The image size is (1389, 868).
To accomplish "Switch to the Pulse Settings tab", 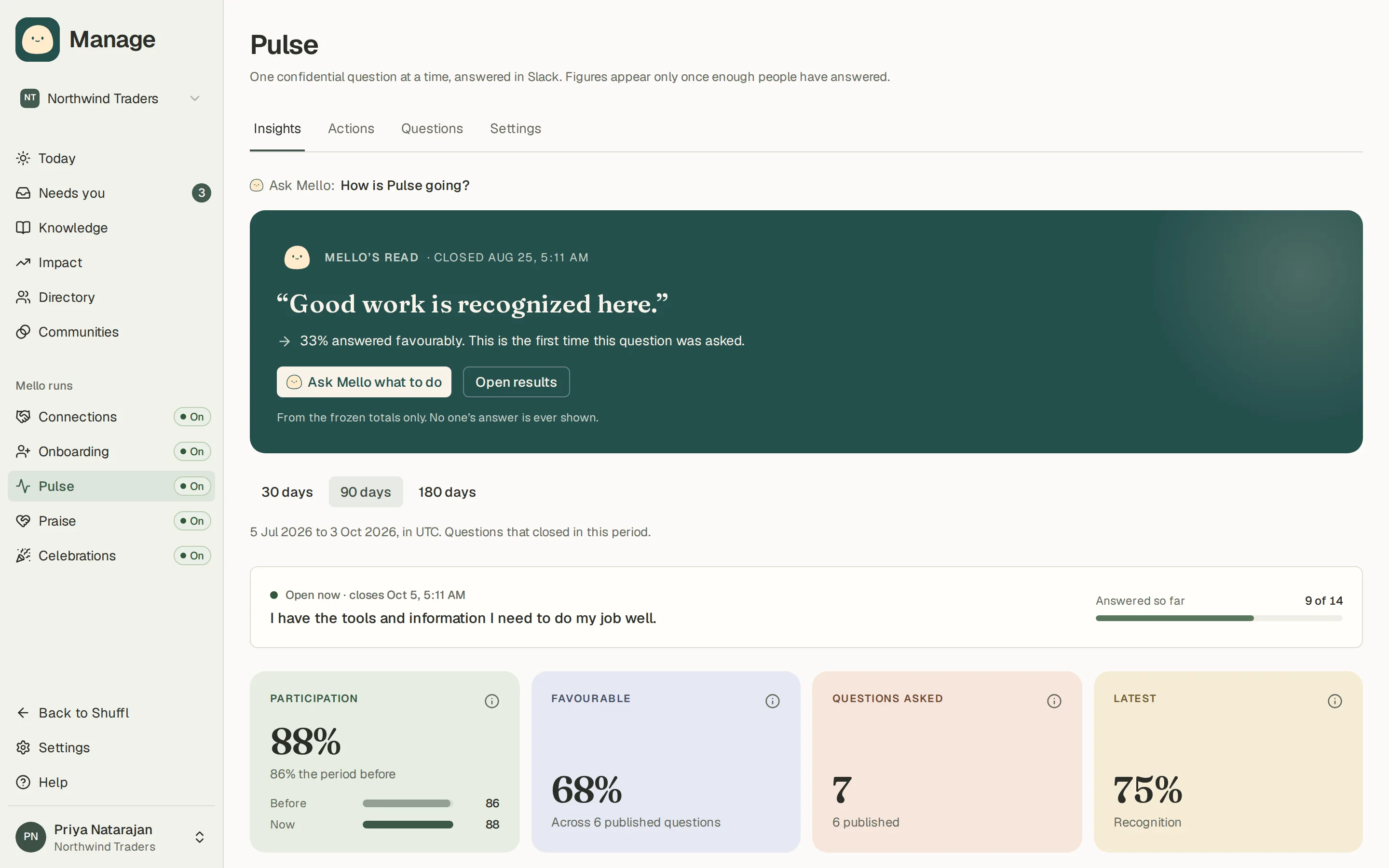I will pos(516,129).
